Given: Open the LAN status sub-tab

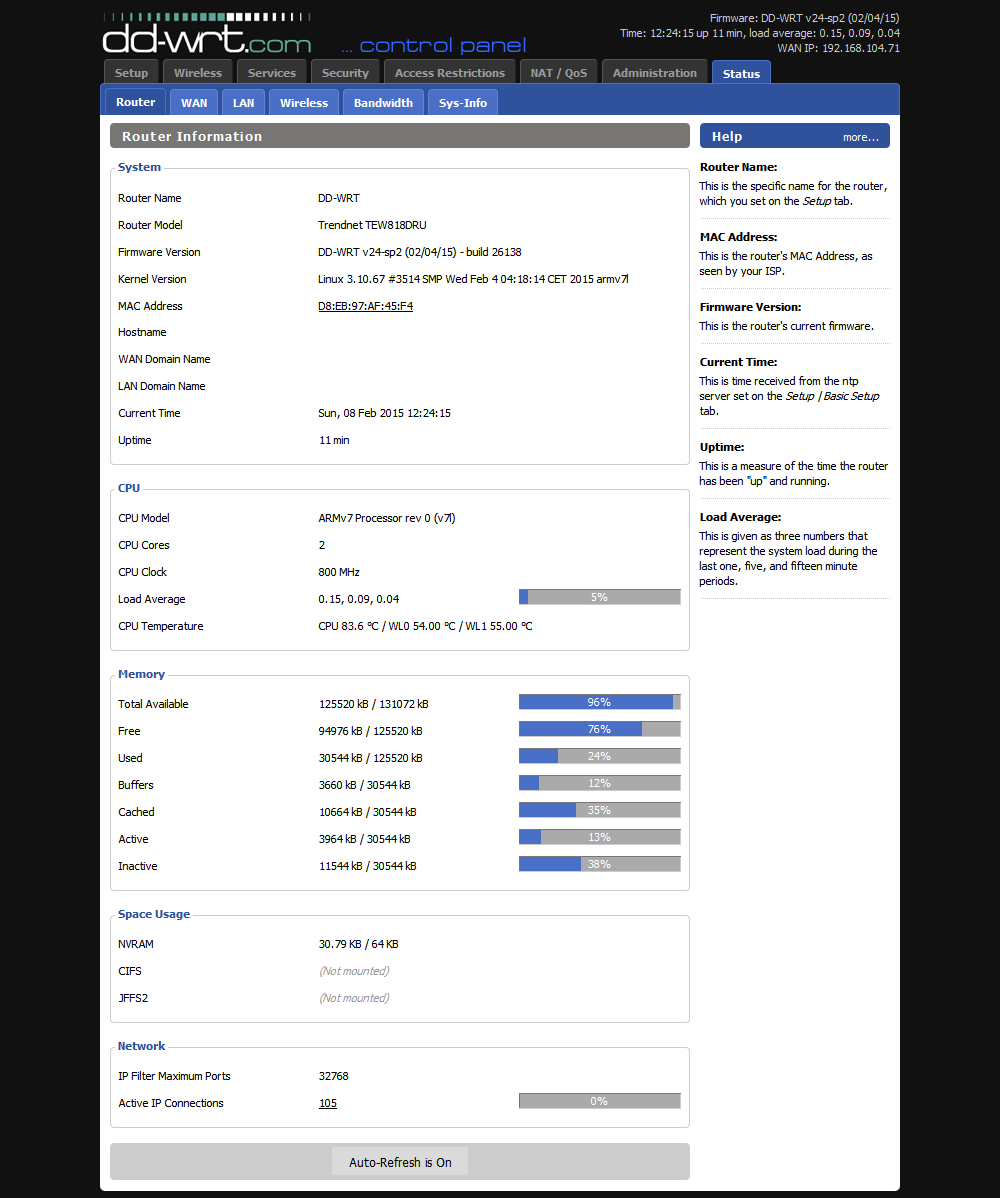Looking at the screenshot, I should 244,102.
